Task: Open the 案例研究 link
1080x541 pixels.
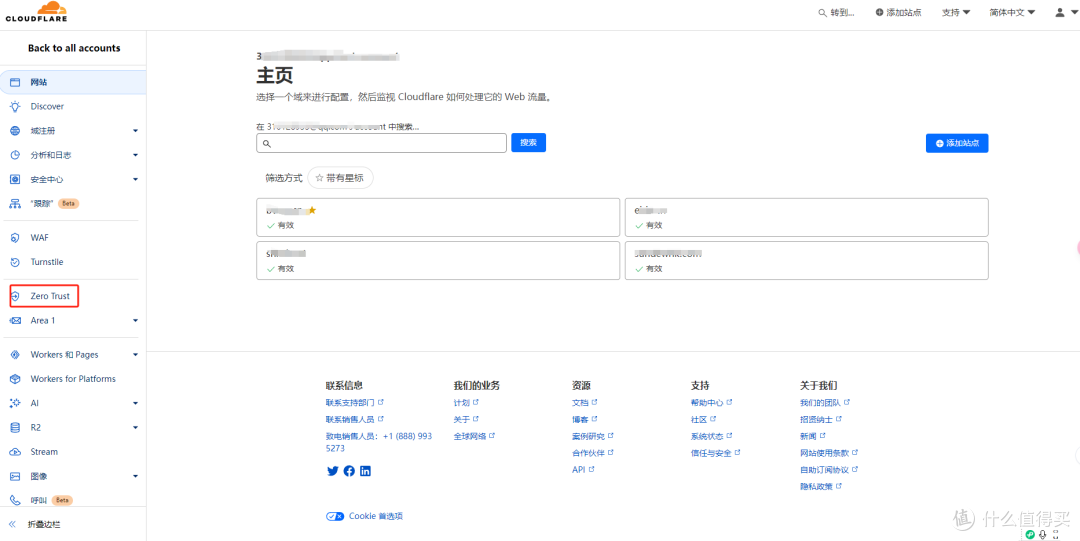Action: 592,436
